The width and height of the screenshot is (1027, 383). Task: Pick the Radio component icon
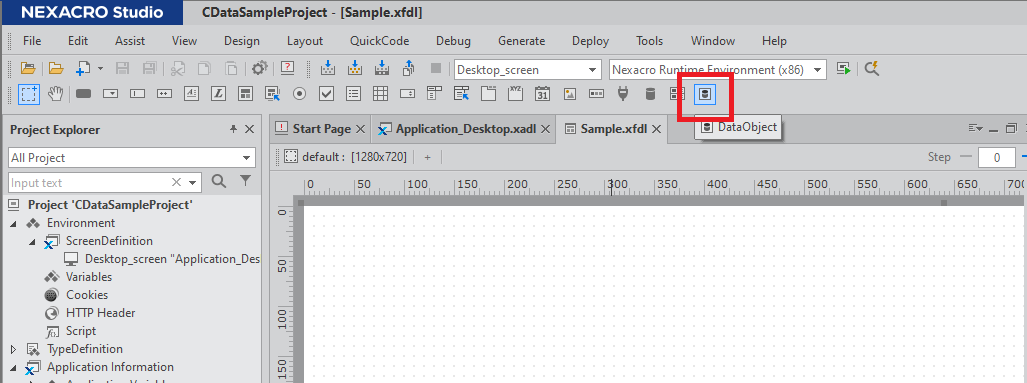(300, 94)
